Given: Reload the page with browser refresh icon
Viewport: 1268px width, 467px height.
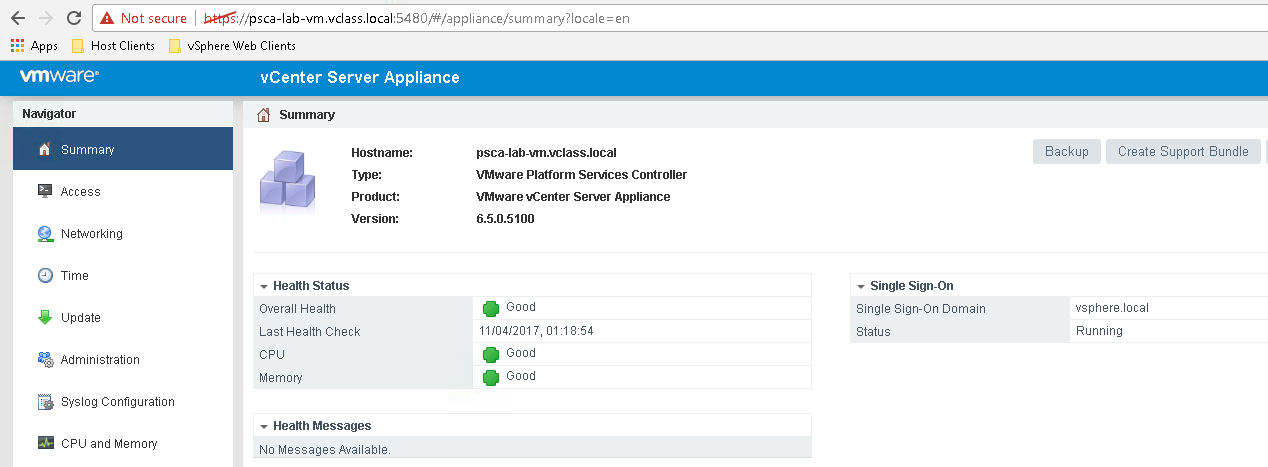Looking at the screenshot, I should coord(73,18).
